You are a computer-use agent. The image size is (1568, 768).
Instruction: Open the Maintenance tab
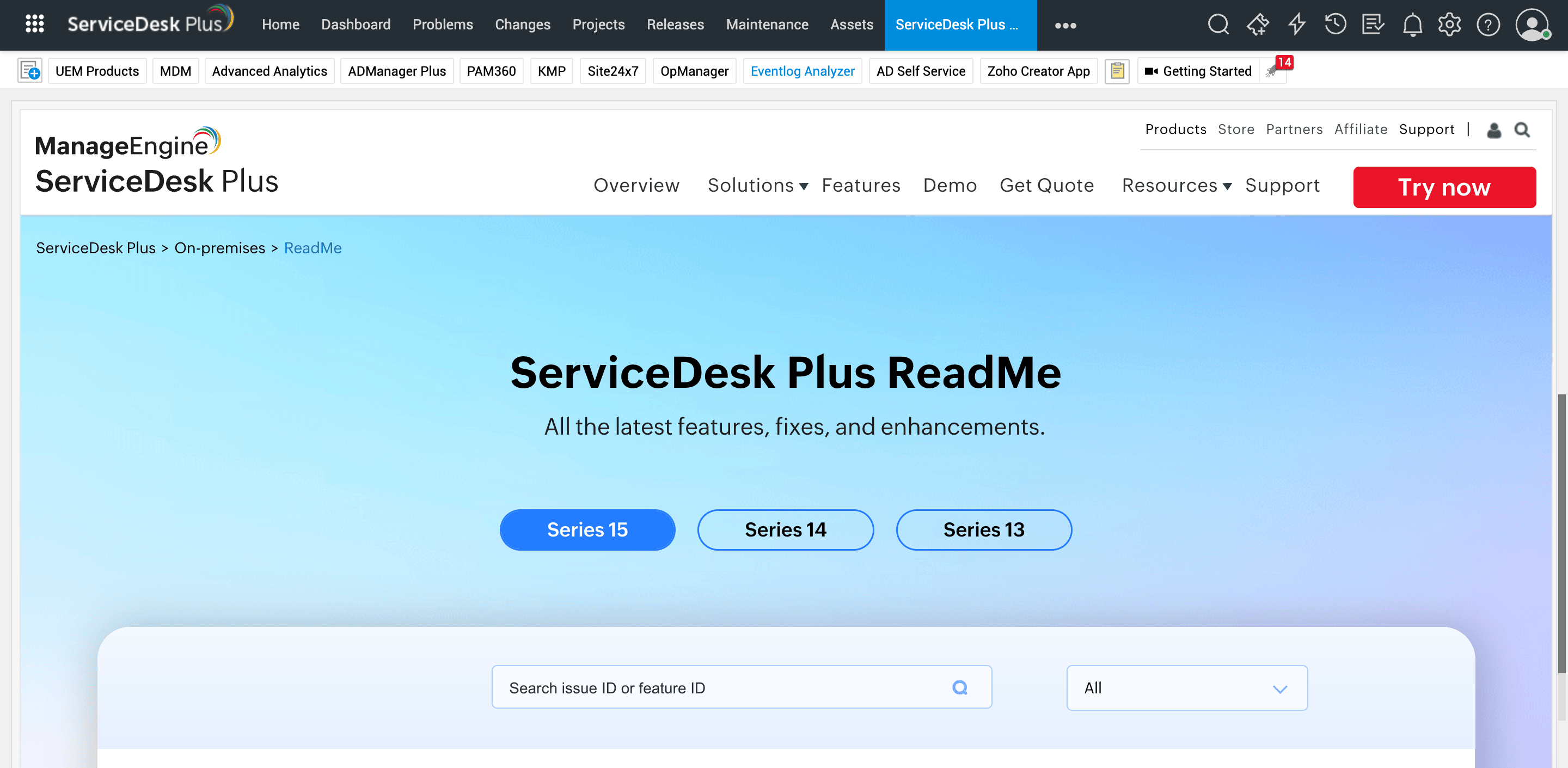(x=767, y=25)
